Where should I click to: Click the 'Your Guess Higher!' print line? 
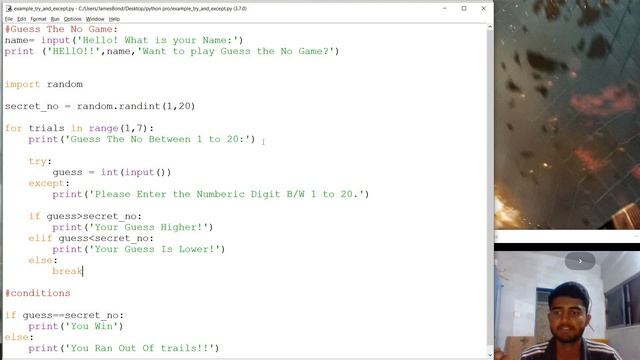tap(133, 227)
